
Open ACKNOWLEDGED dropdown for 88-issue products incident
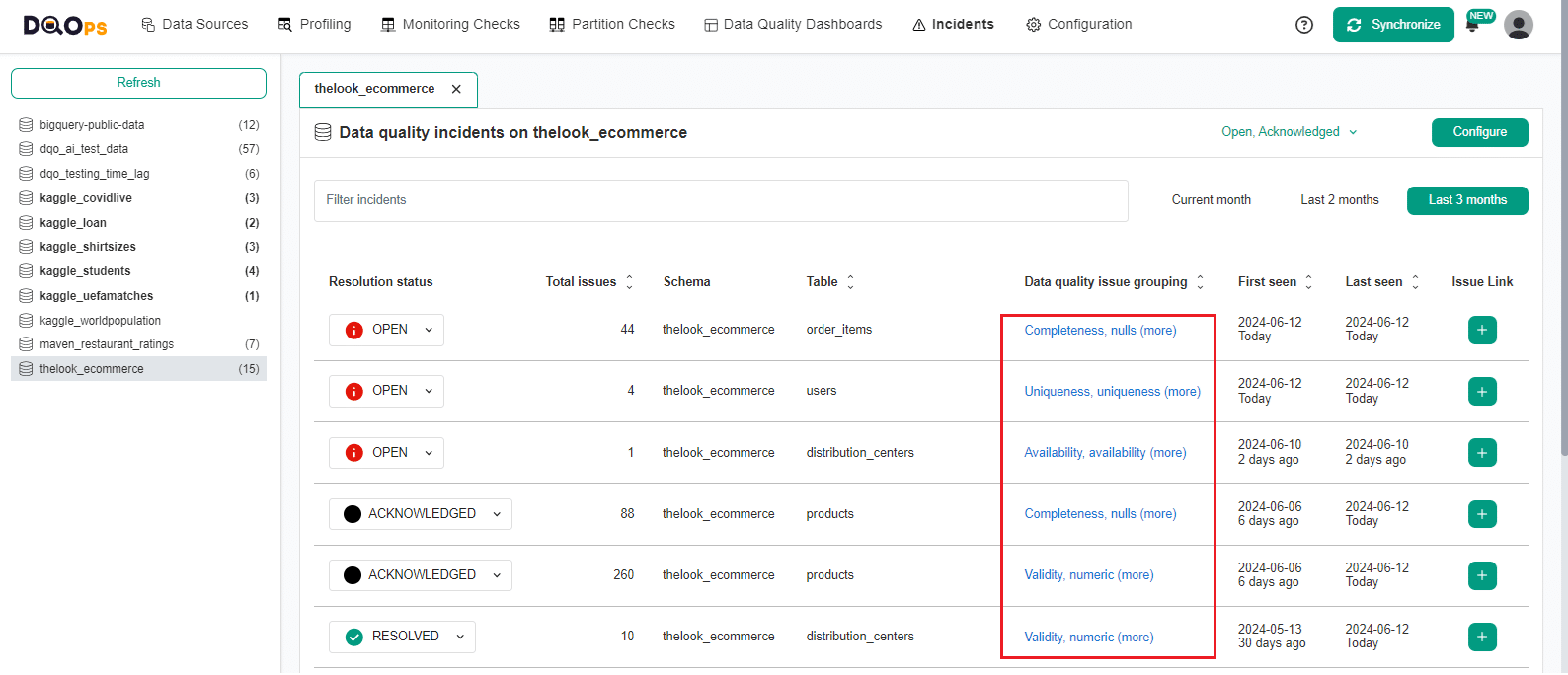coord(421,514)
